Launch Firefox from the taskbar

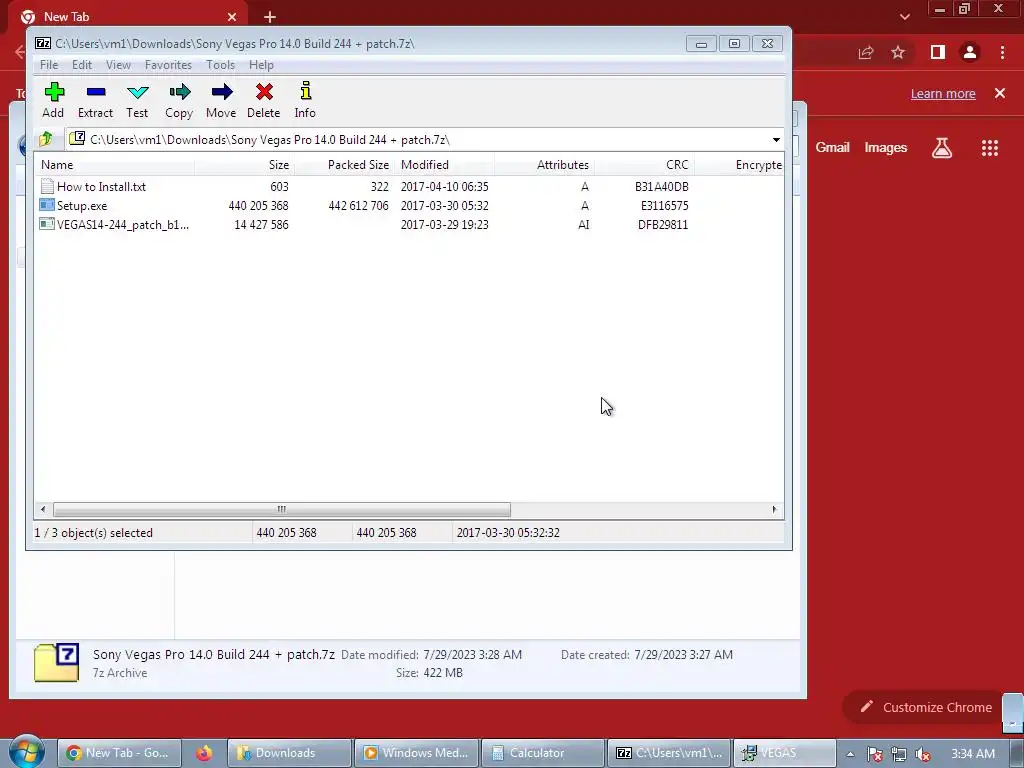click(x=204, y=753)
